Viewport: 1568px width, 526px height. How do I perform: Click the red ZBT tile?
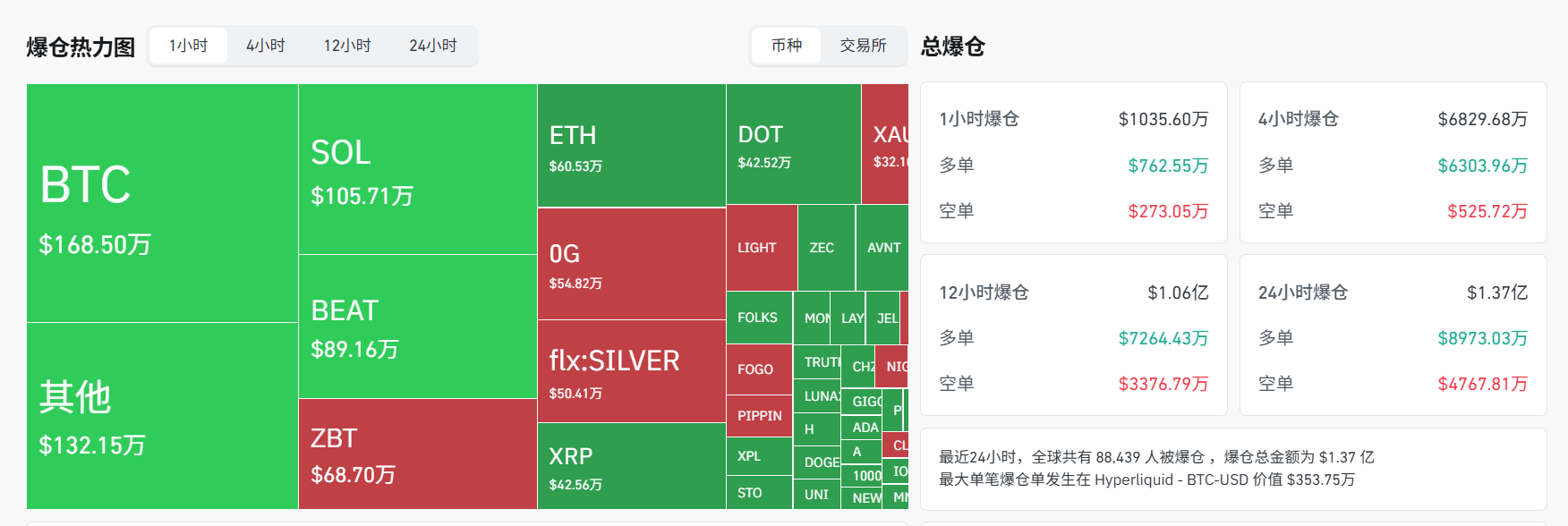coord(417,454)
